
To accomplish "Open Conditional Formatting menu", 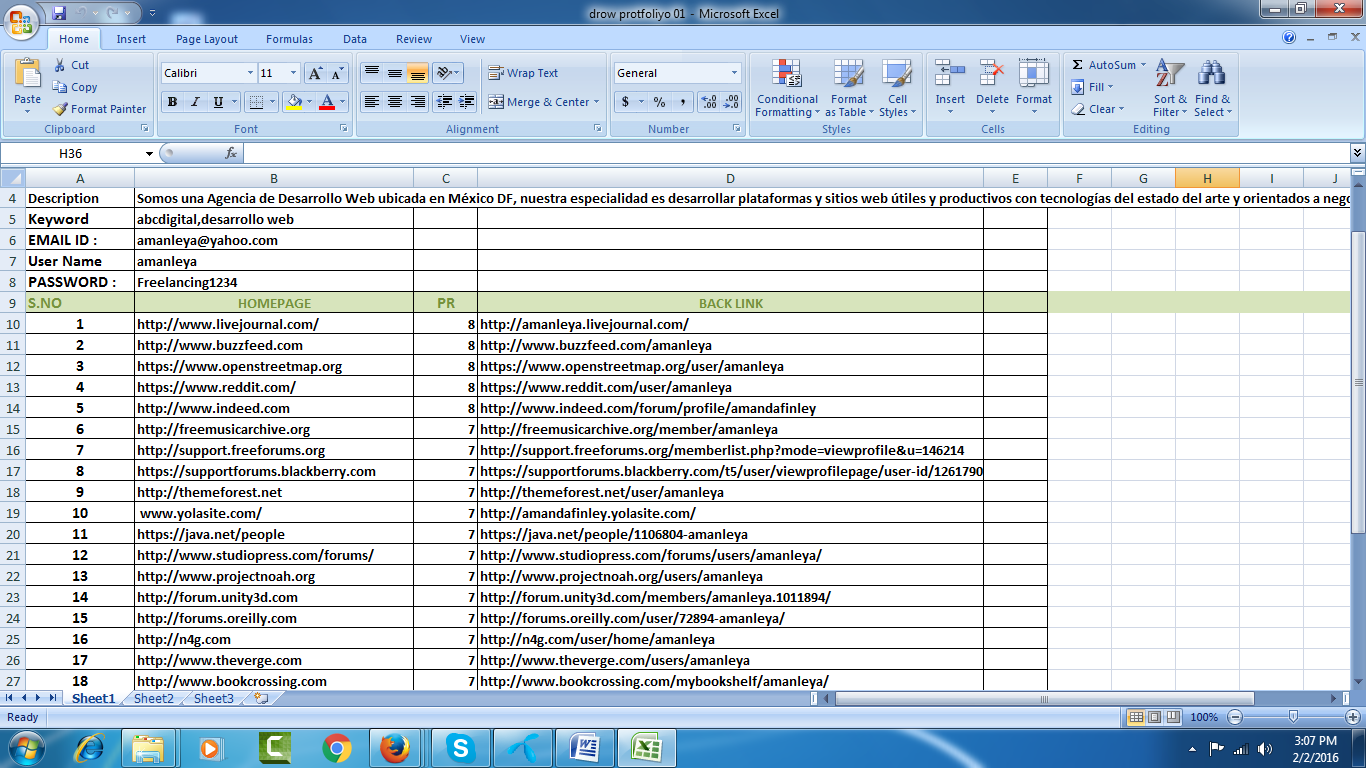I will click(x=787, y=89).
